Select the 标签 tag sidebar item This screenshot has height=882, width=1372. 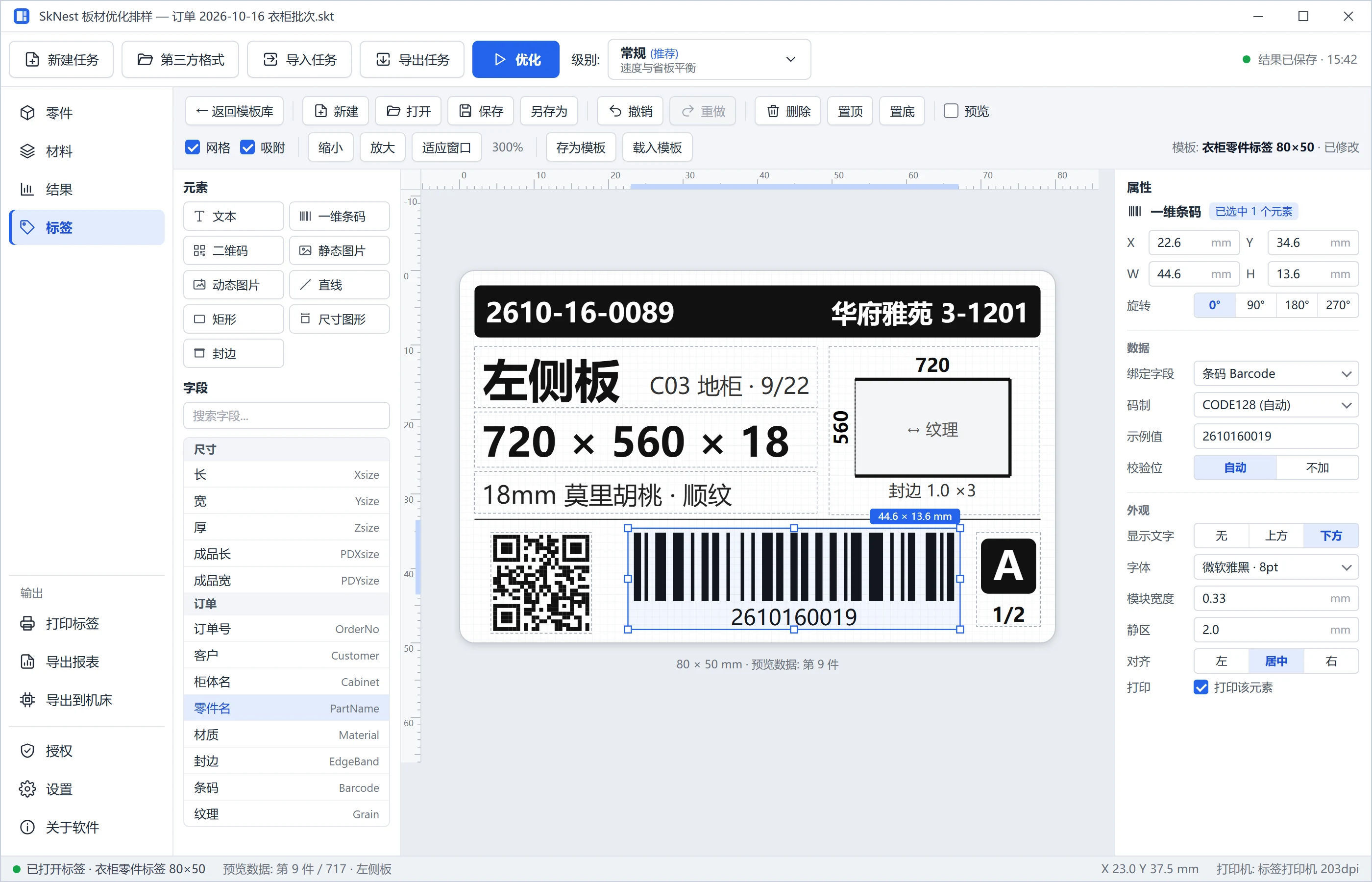tap(87, 227)
